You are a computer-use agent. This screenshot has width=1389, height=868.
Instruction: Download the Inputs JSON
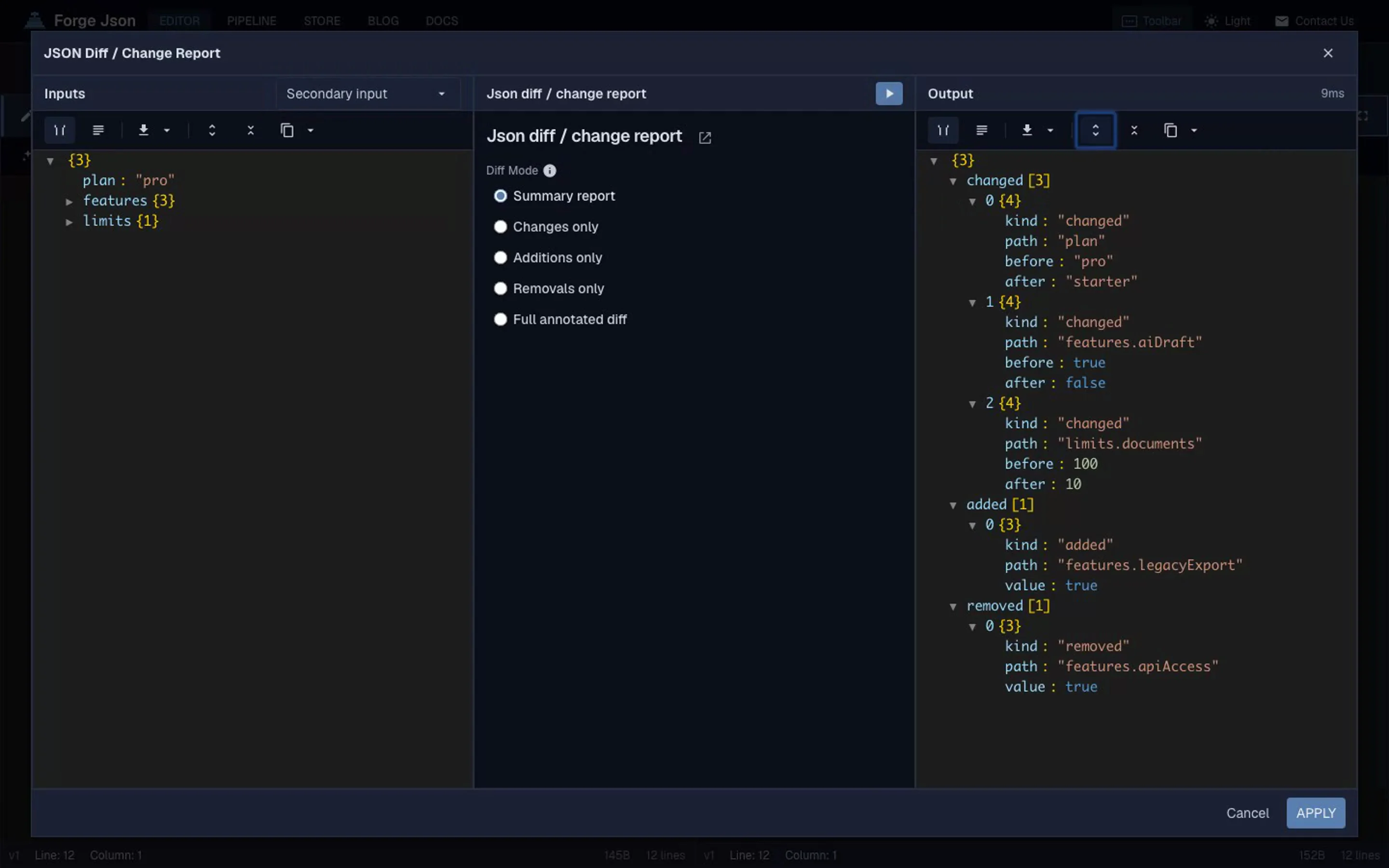[x=144, y=130]
